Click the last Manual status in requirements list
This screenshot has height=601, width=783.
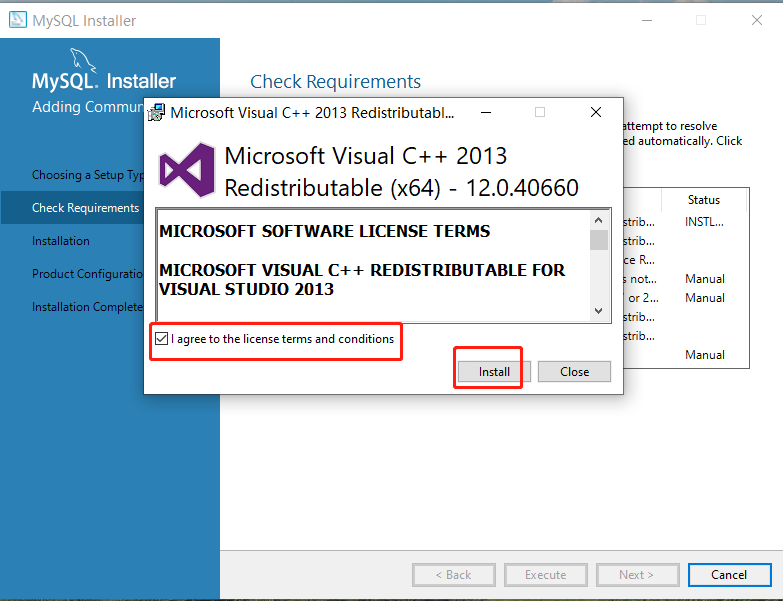pyautogui.click(x=705, y=354)
